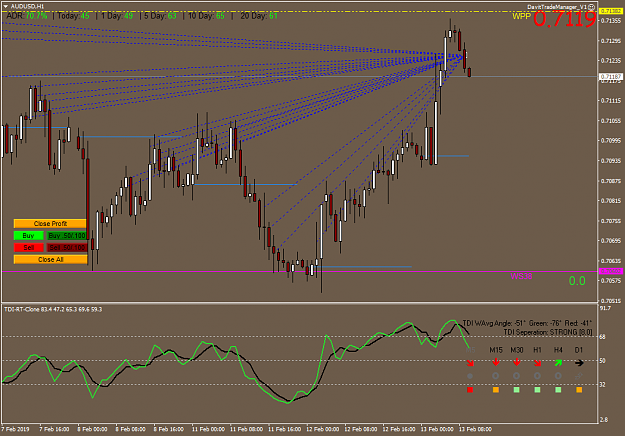
Task: Click the hollow circle in M15 column
Action: (x=495, y=376)
